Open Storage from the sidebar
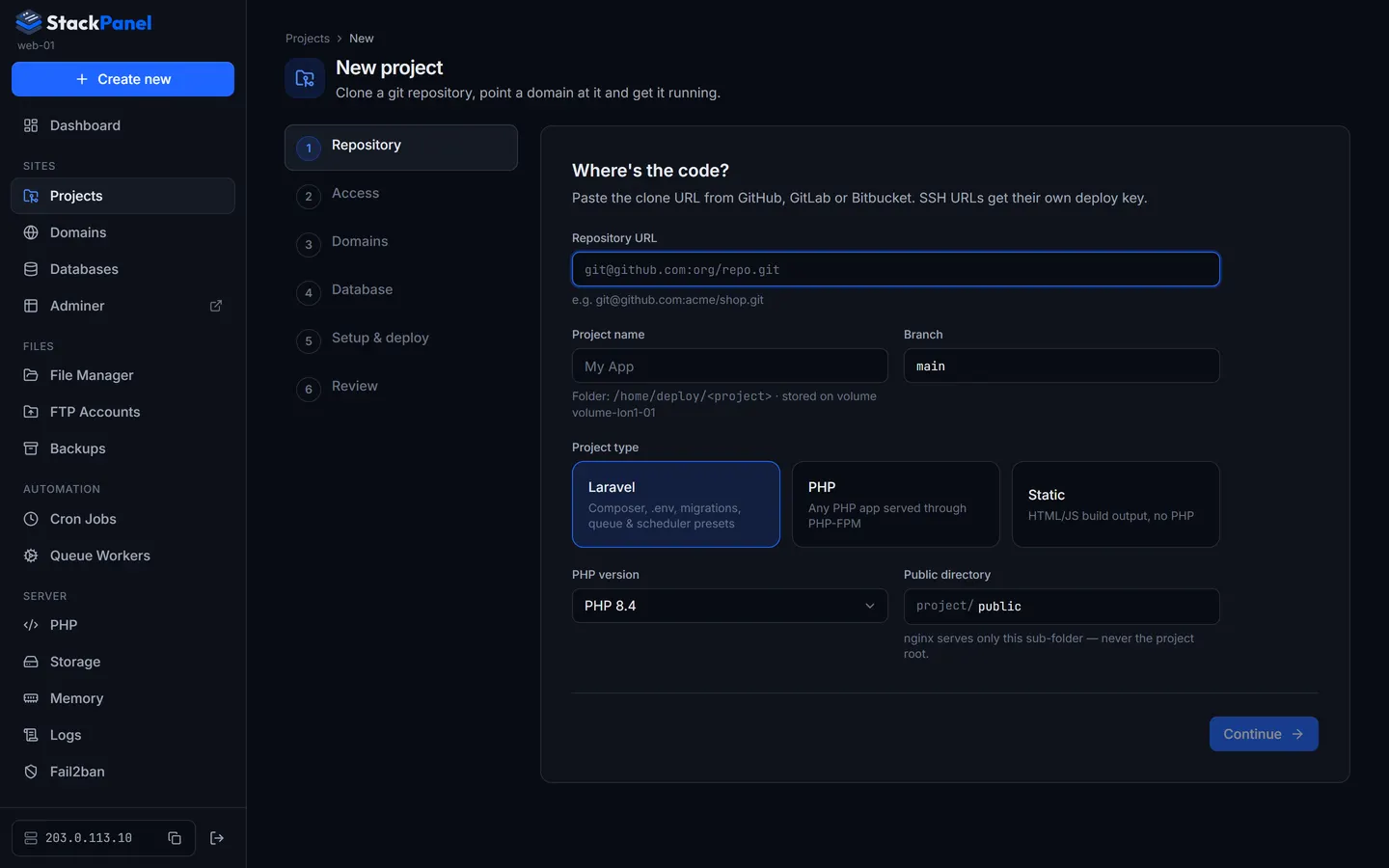The height and width of the screenshot is (868, 1389). (123, 662)
